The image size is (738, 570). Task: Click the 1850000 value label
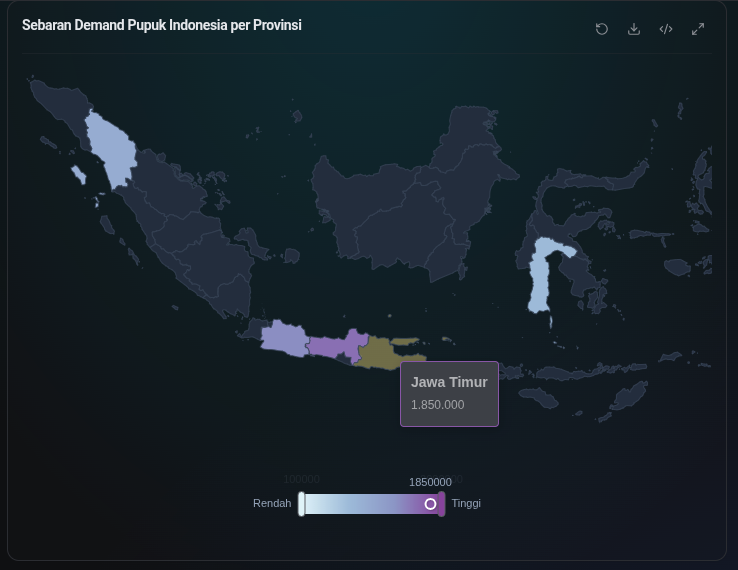pos(430,482)
